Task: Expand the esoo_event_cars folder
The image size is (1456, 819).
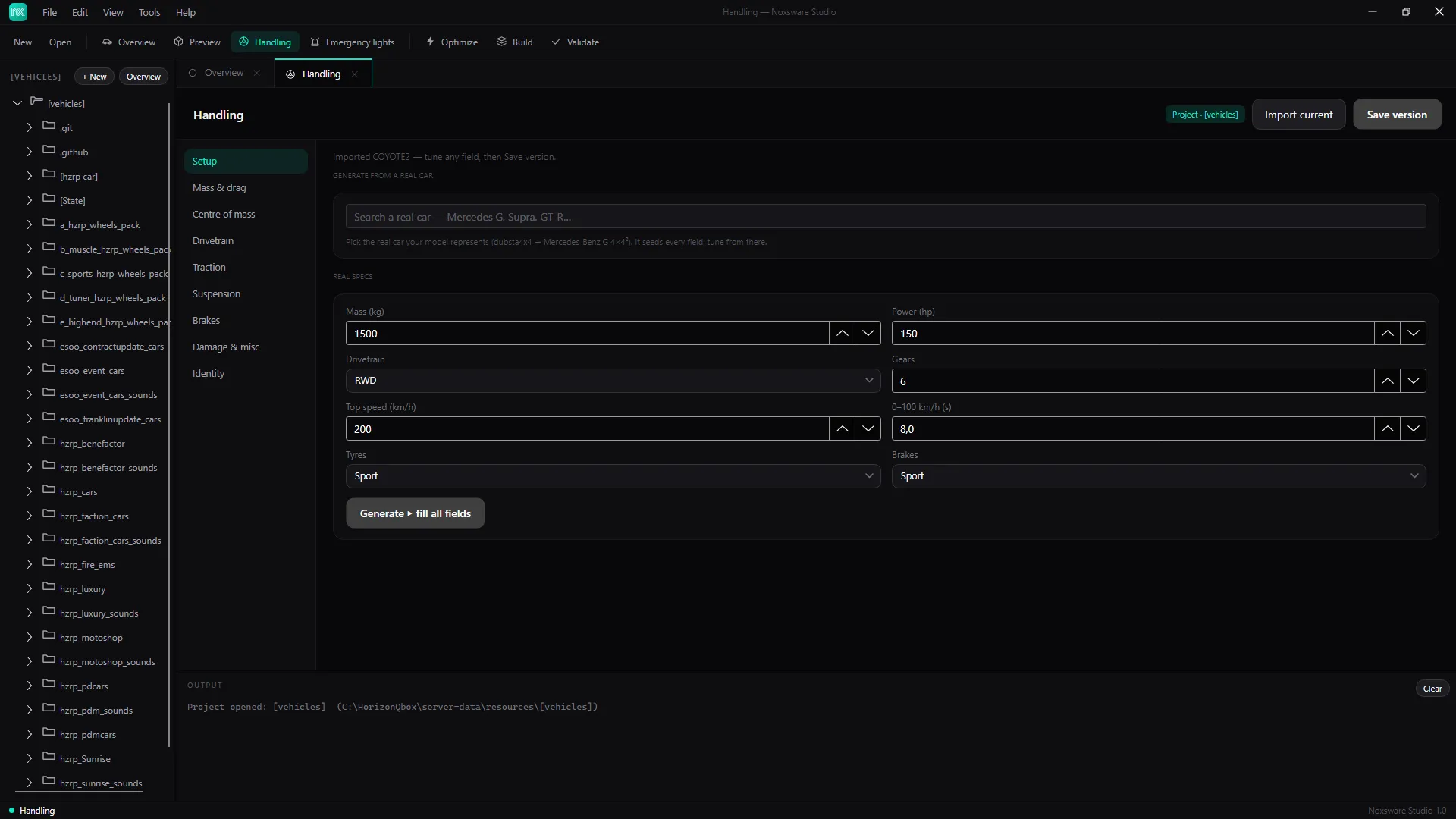Action: click(30, 371)
